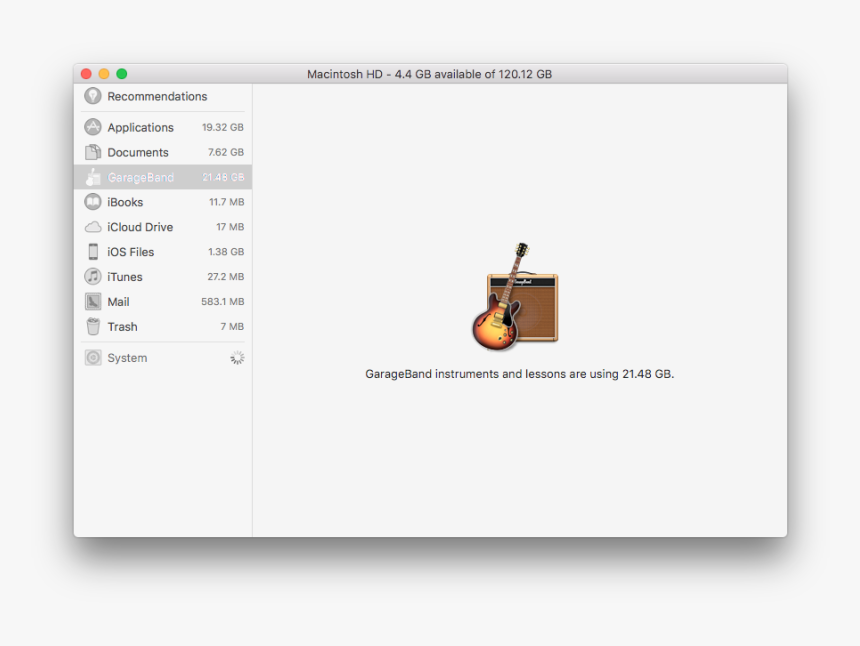Image resolution: width=860 pixels, height=646 pixels.
Task: Click the 7.62 GB Documents size
Action: coord(226,152)
